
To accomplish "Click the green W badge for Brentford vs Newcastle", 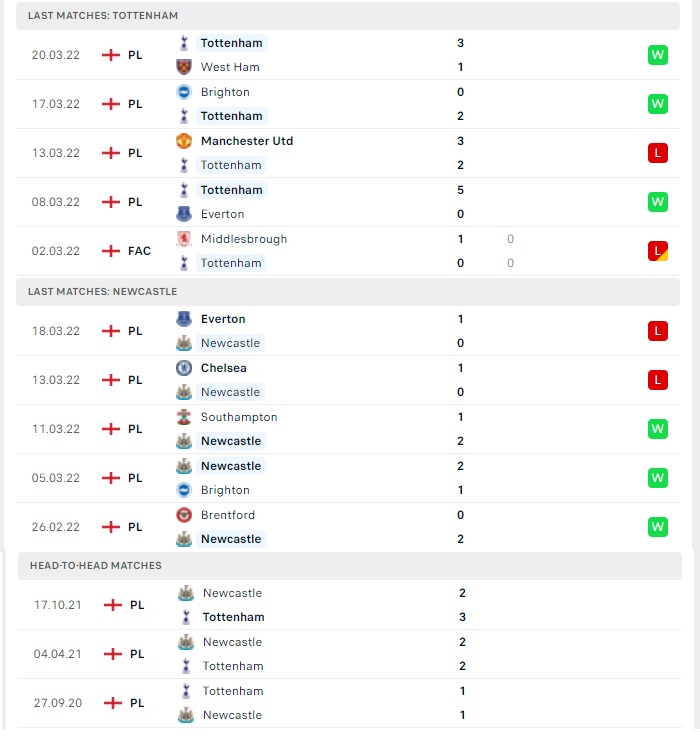I will 657,527.
